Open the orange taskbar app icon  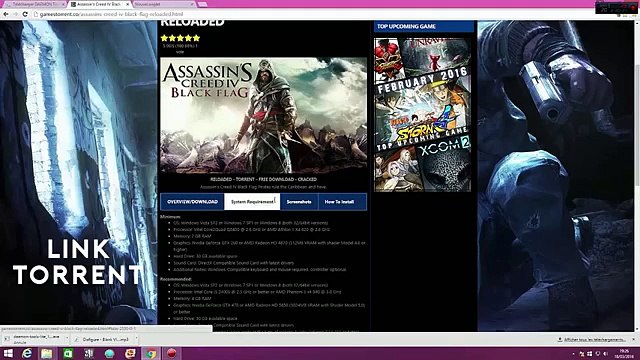(130, 353)
